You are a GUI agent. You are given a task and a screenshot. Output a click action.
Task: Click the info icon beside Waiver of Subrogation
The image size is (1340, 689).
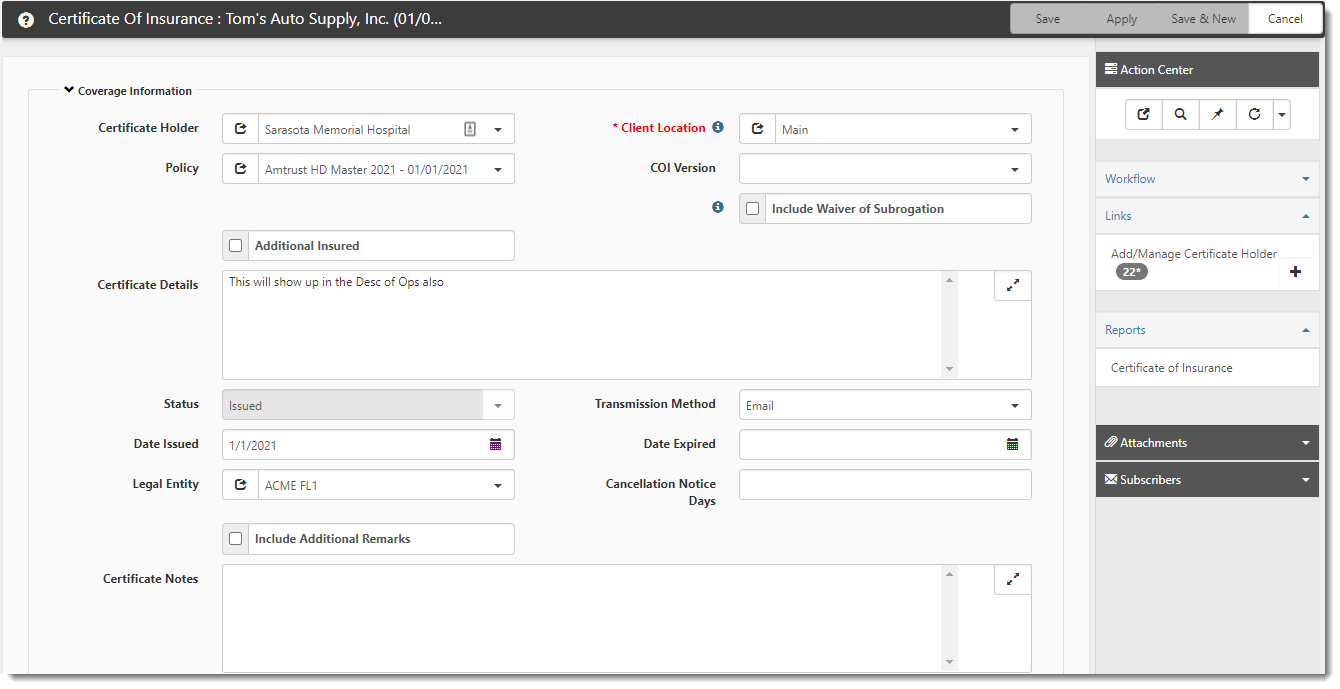717,208
